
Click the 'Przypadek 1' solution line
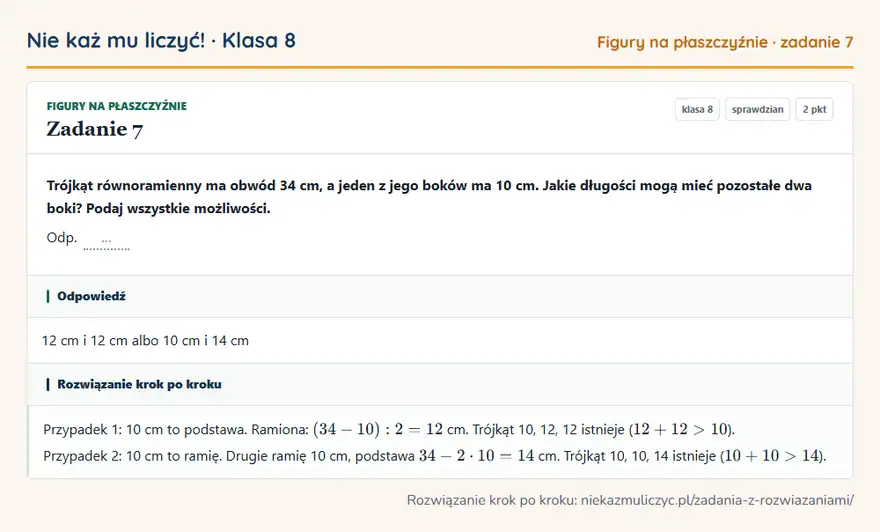[389, 429]
